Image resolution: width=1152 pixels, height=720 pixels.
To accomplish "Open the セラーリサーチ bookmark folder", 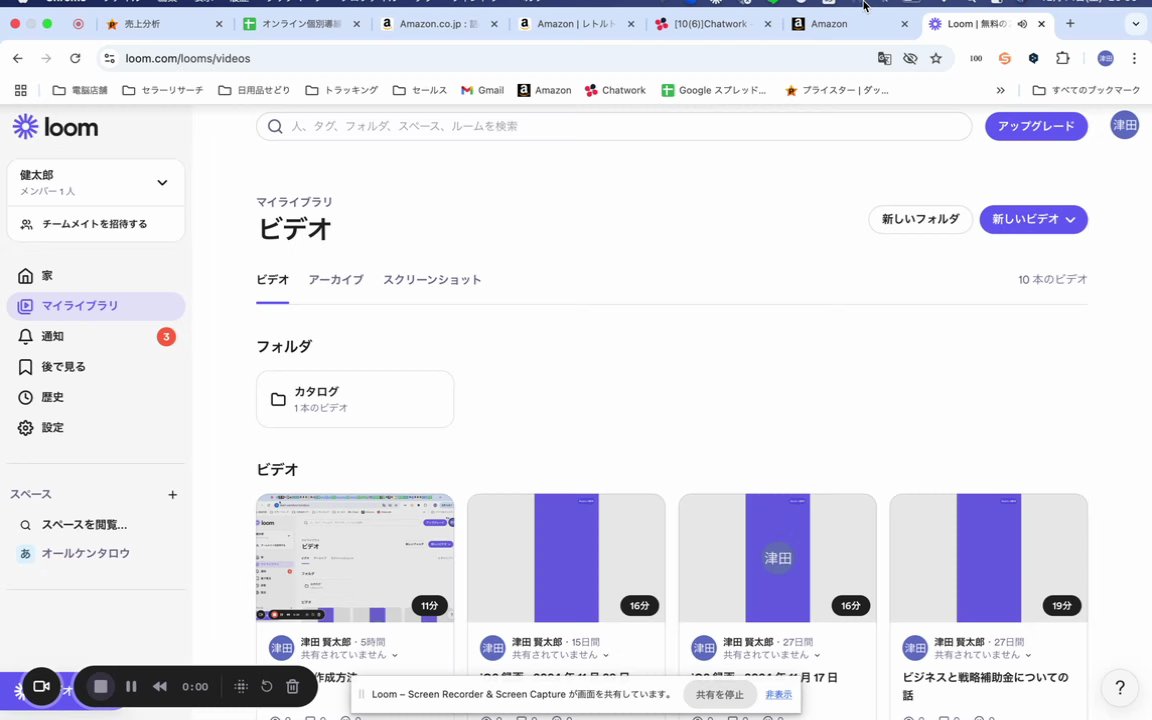I will click(x=162, y=90).
